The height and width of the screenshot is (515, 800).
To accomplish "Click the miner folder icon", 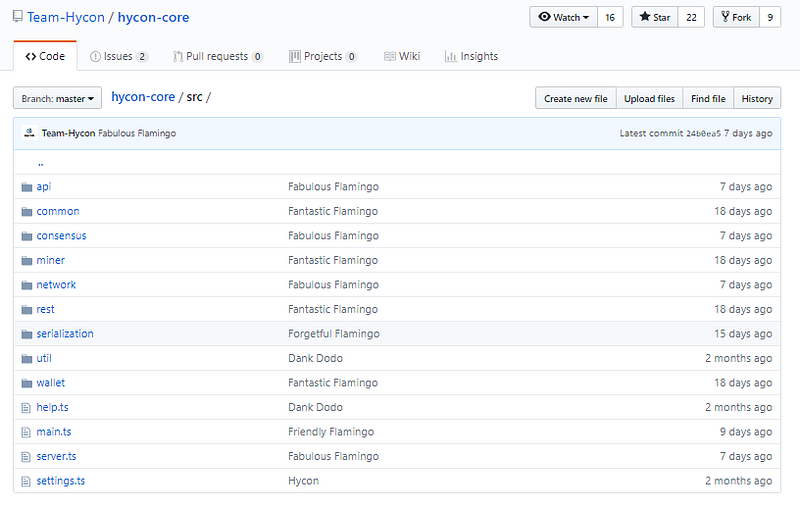I will point(27,261).
